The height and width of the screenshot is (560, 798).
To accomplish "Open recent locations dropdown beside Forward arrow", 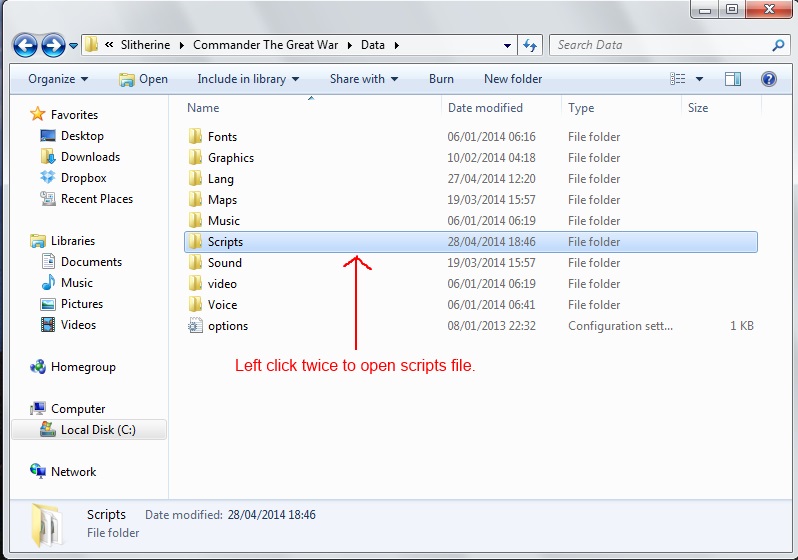I will pyautogui.click(x=73, y=46).
